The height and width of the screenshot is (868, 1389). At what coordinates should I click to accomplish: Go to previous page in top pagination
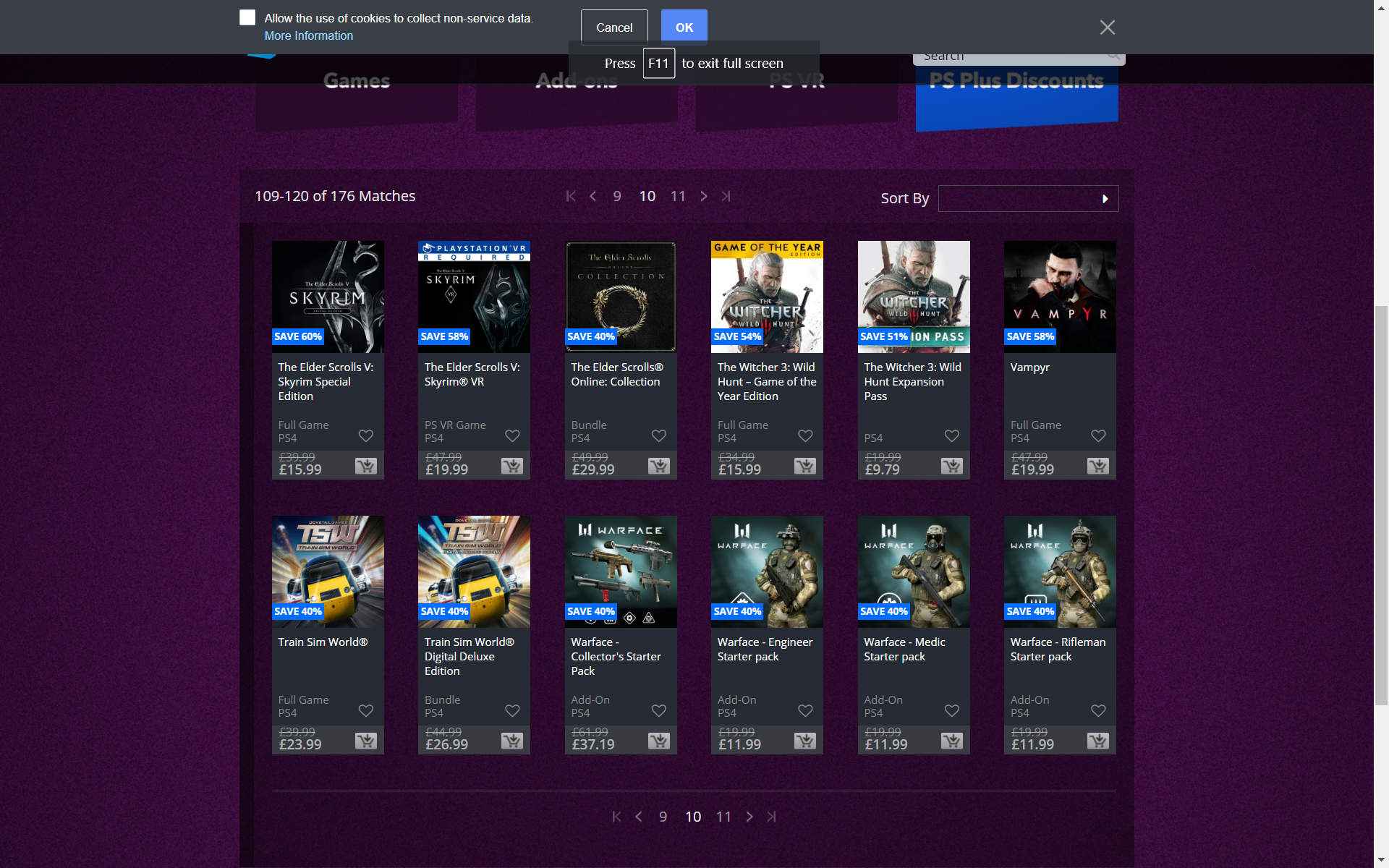click(593, 196)
